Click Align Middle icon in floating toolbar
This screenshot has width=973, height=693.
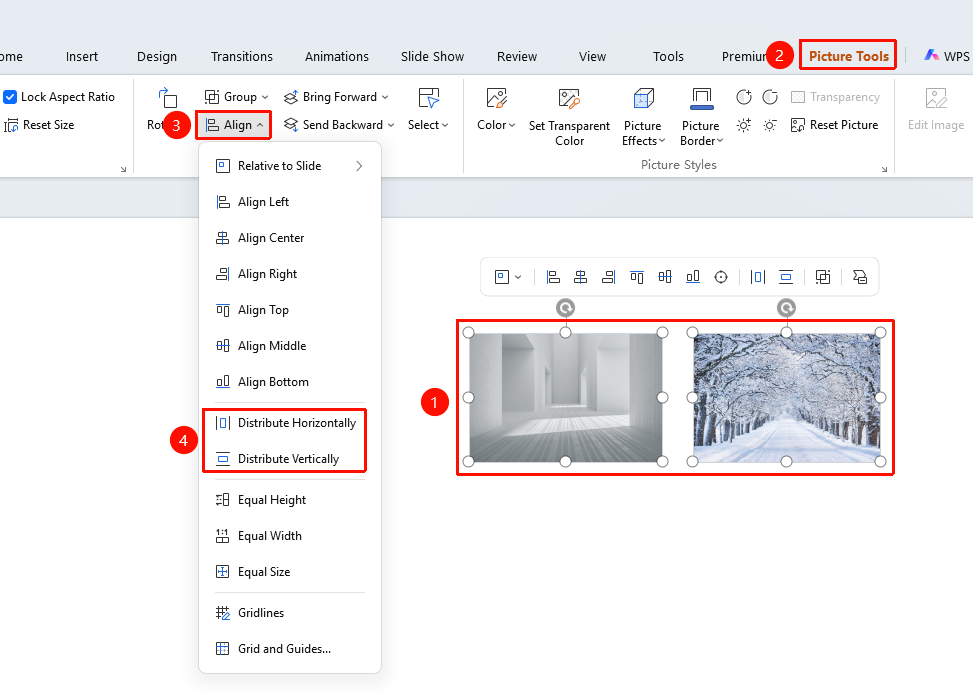pos(665,277)
